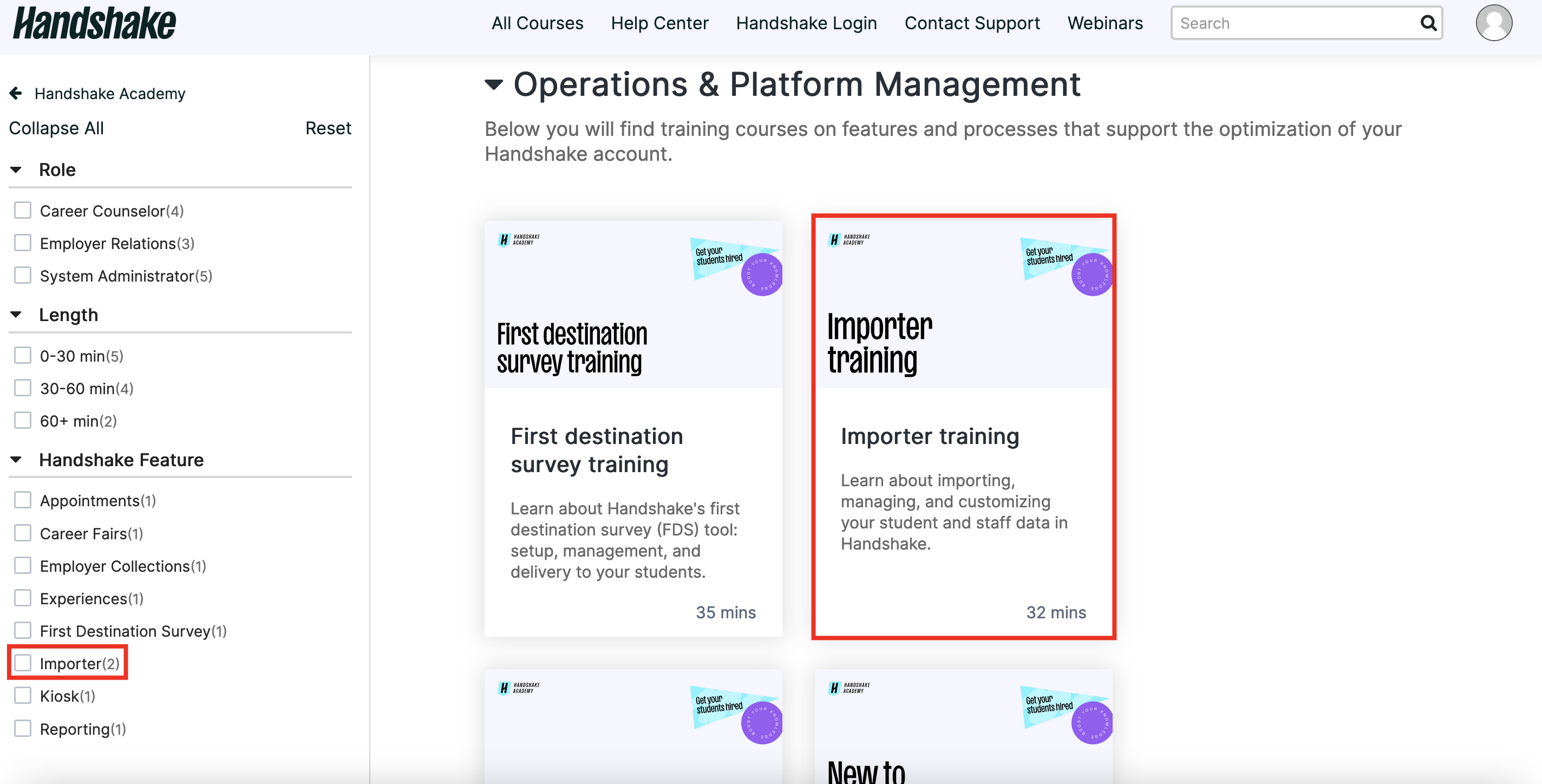Check the First Destination Survey filter
Image resolution: width=1542 pixels, height=784 pixels.
(23, 630)
